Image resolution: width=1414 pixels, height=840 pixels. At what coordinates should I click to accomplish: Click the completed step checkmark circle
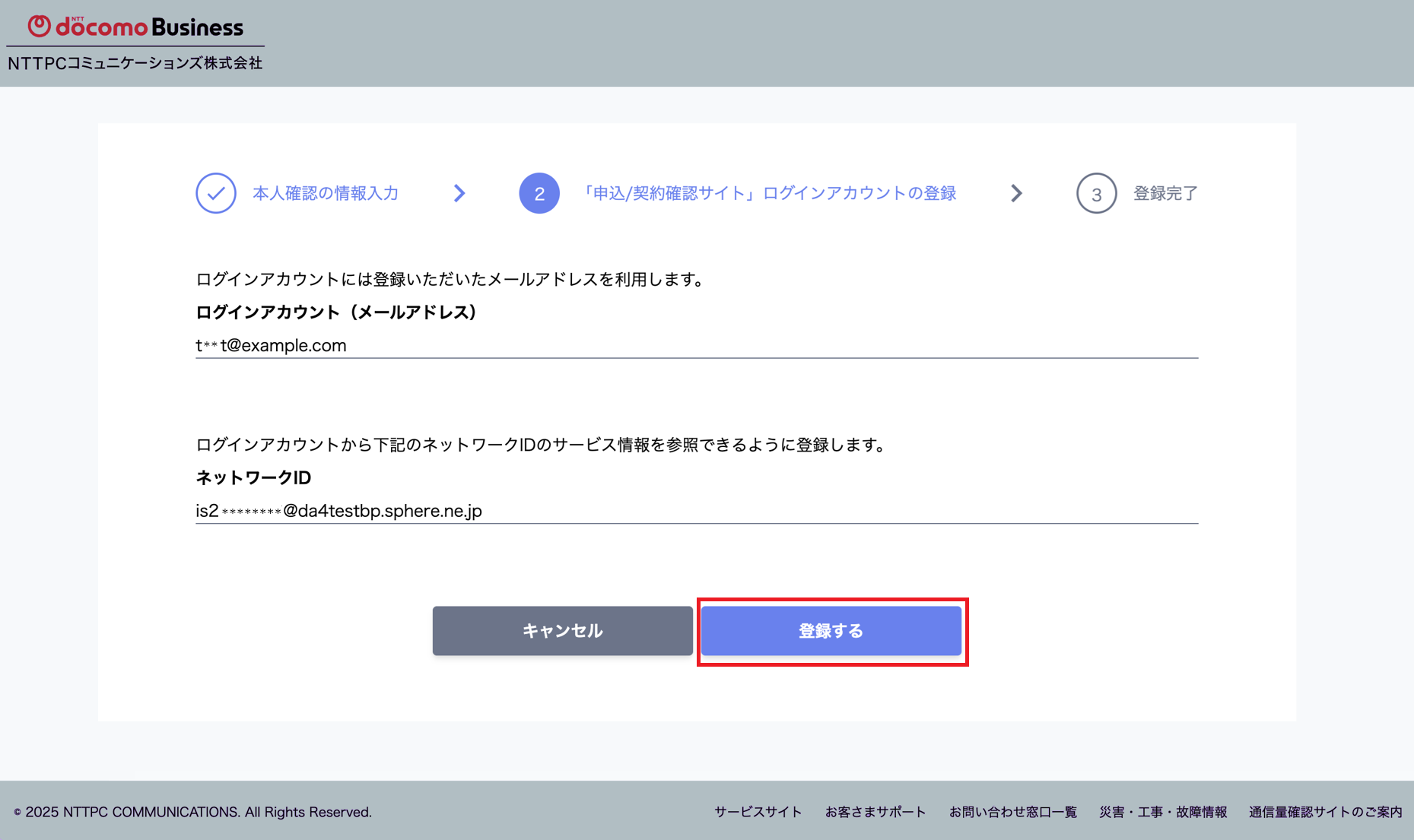coord(216,193)
